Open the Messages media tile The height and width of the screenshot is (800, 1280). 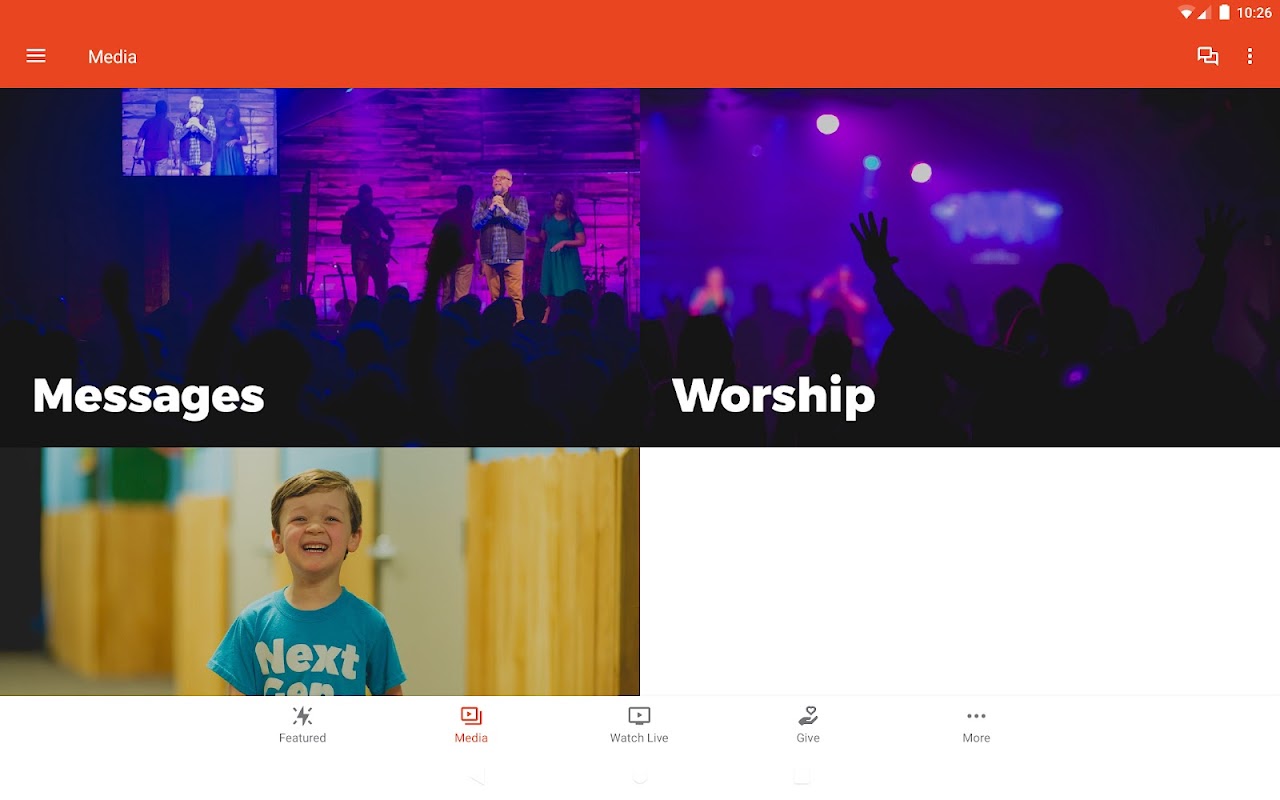pyautogui.click(x=320, y=267)
